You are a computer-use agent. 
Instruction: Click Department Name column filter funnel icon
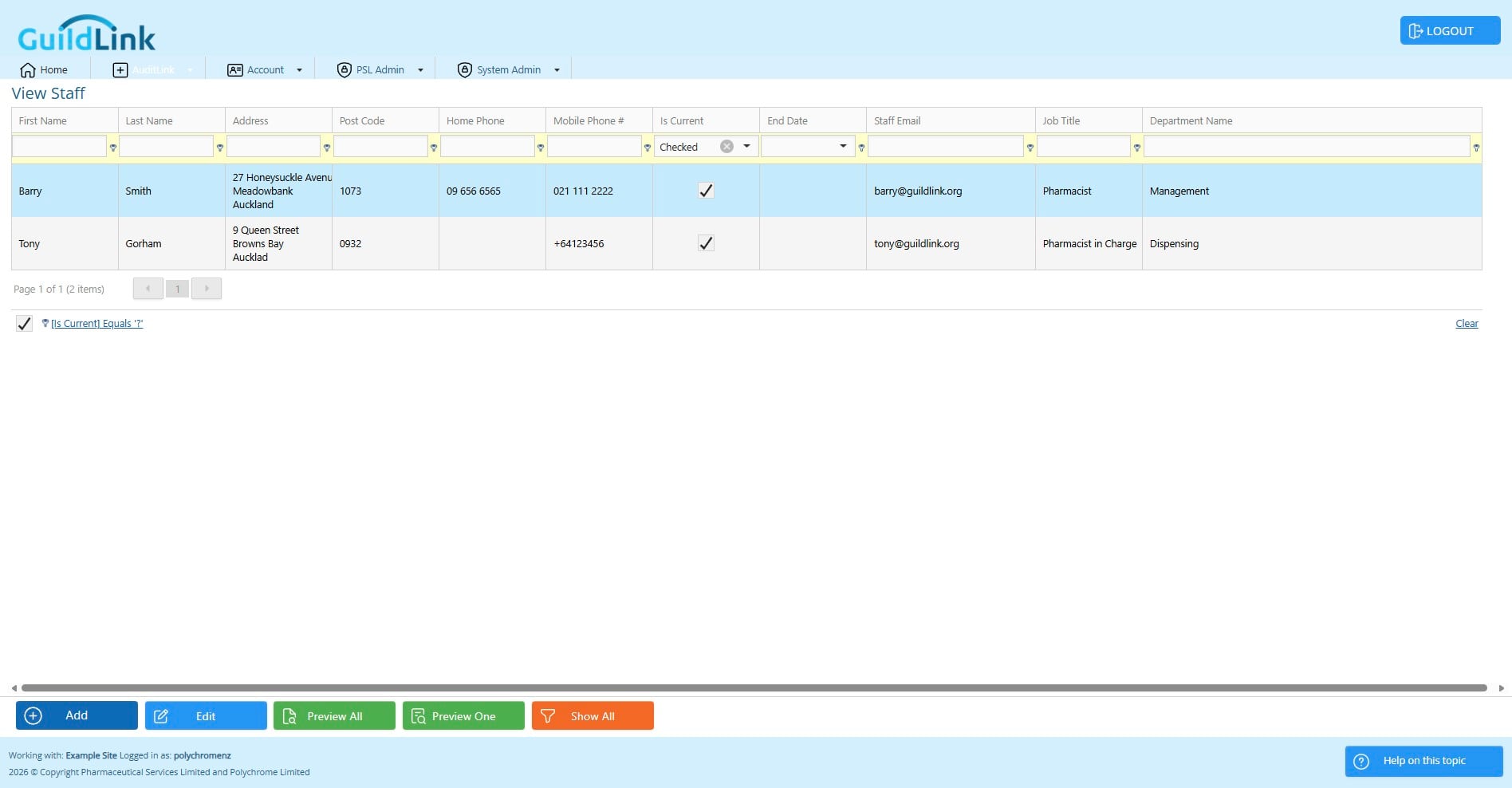click(x=1476, y=148)
